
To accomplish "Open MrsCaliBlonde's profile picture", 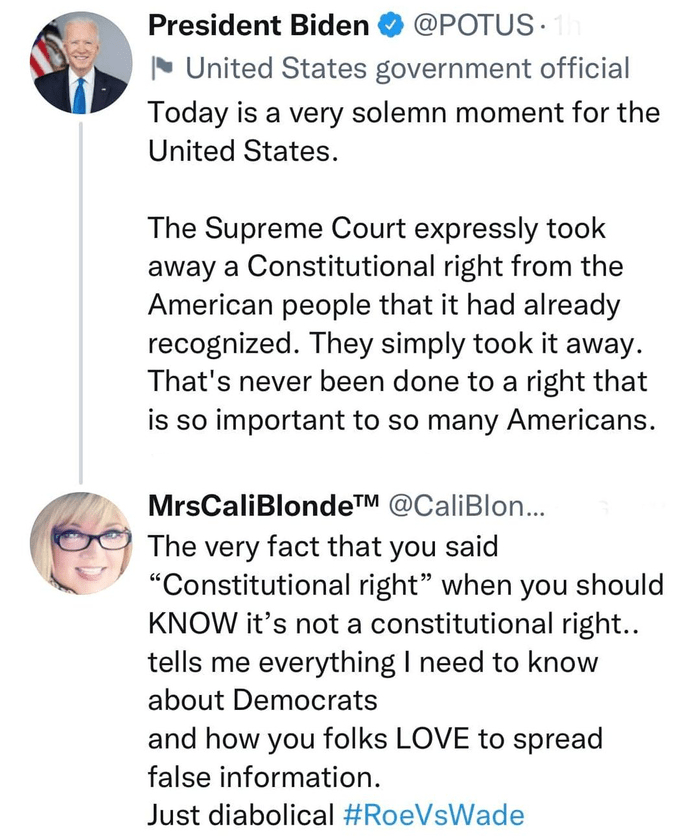I will point(81,543).
